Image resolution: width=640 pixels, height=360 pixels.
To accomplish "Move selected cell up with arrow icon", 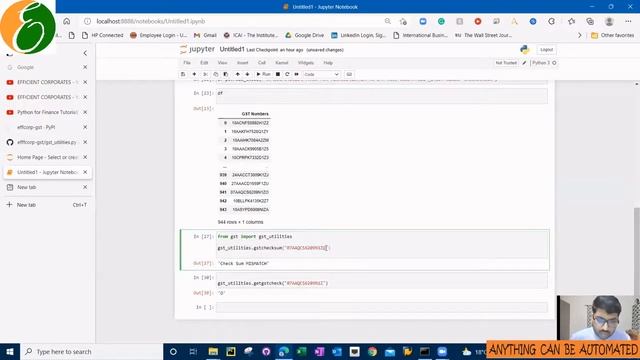I will point(238,74).
